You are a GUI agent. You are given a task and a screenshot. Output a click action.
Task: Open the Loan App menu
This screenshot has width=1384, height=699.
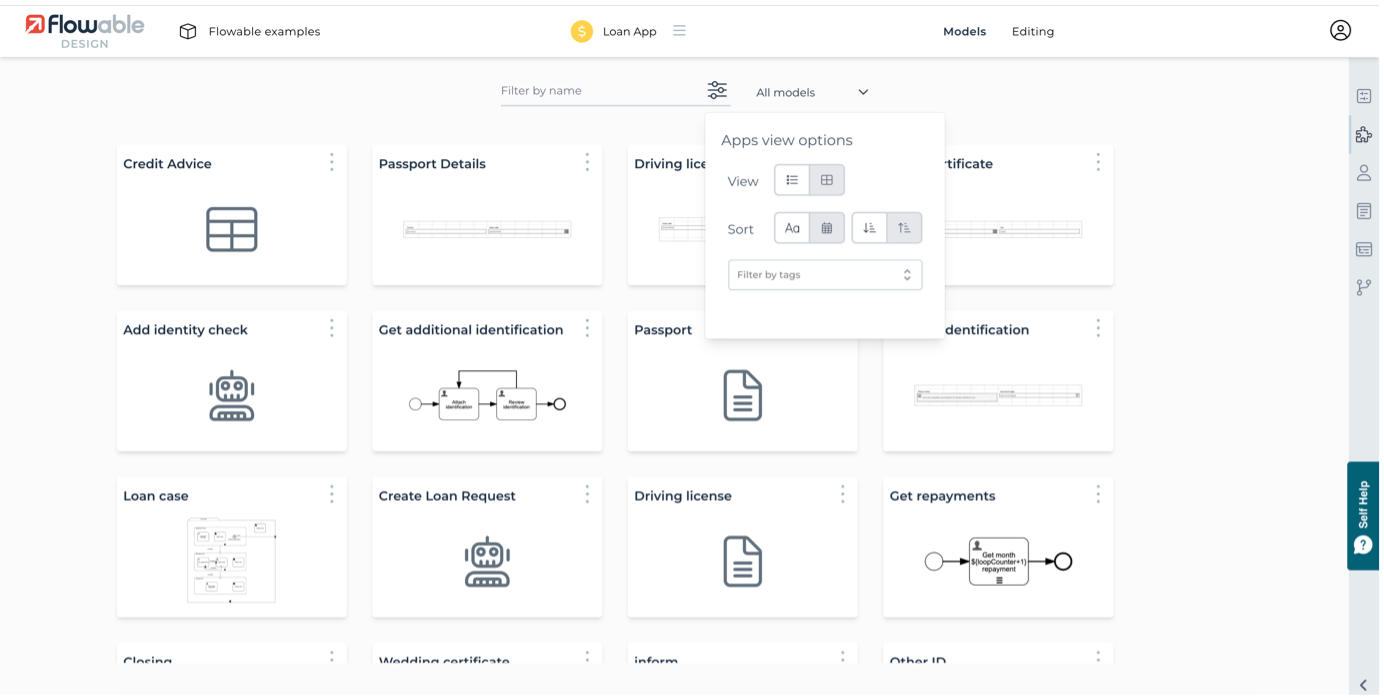tap(679, 31)
